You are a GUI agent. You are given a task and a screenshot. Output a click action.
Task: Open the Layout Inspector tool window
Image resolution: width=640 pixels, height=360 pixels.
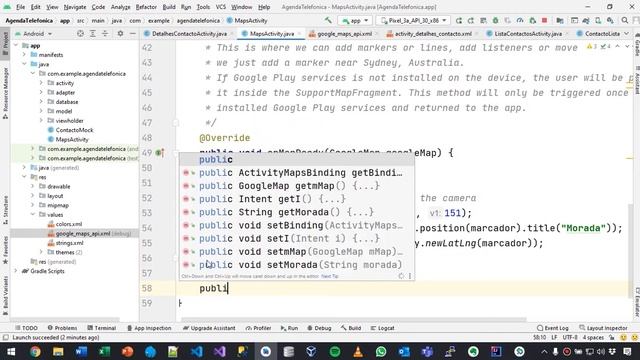[603, 328]
